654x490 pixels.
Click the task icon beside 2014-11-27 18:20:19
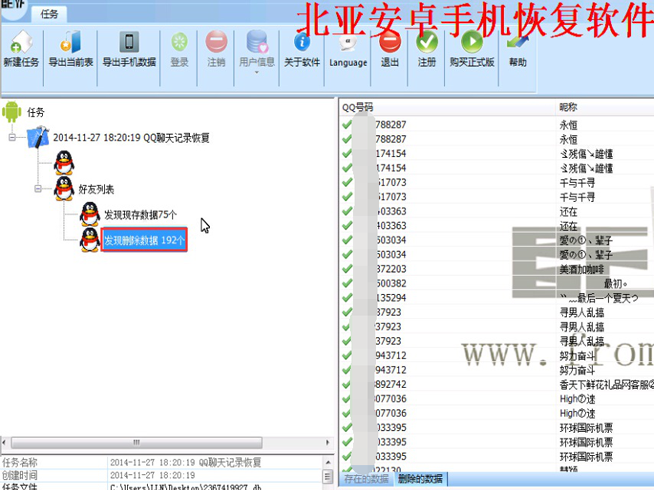(38, 137)
